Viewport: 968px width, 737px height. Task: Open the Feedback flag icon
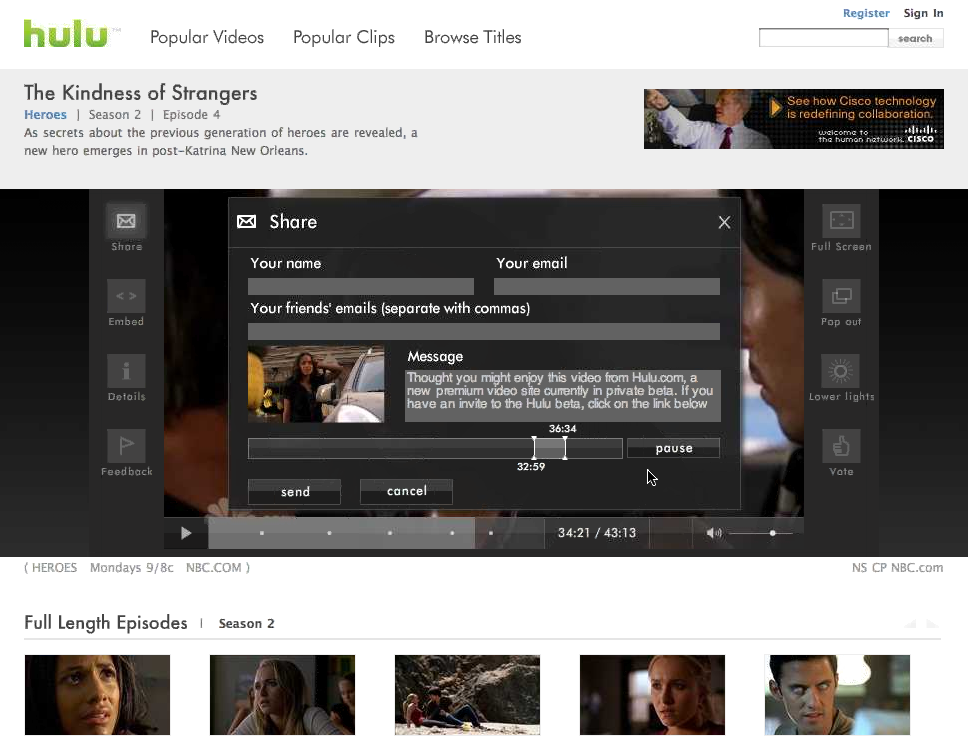126,446
